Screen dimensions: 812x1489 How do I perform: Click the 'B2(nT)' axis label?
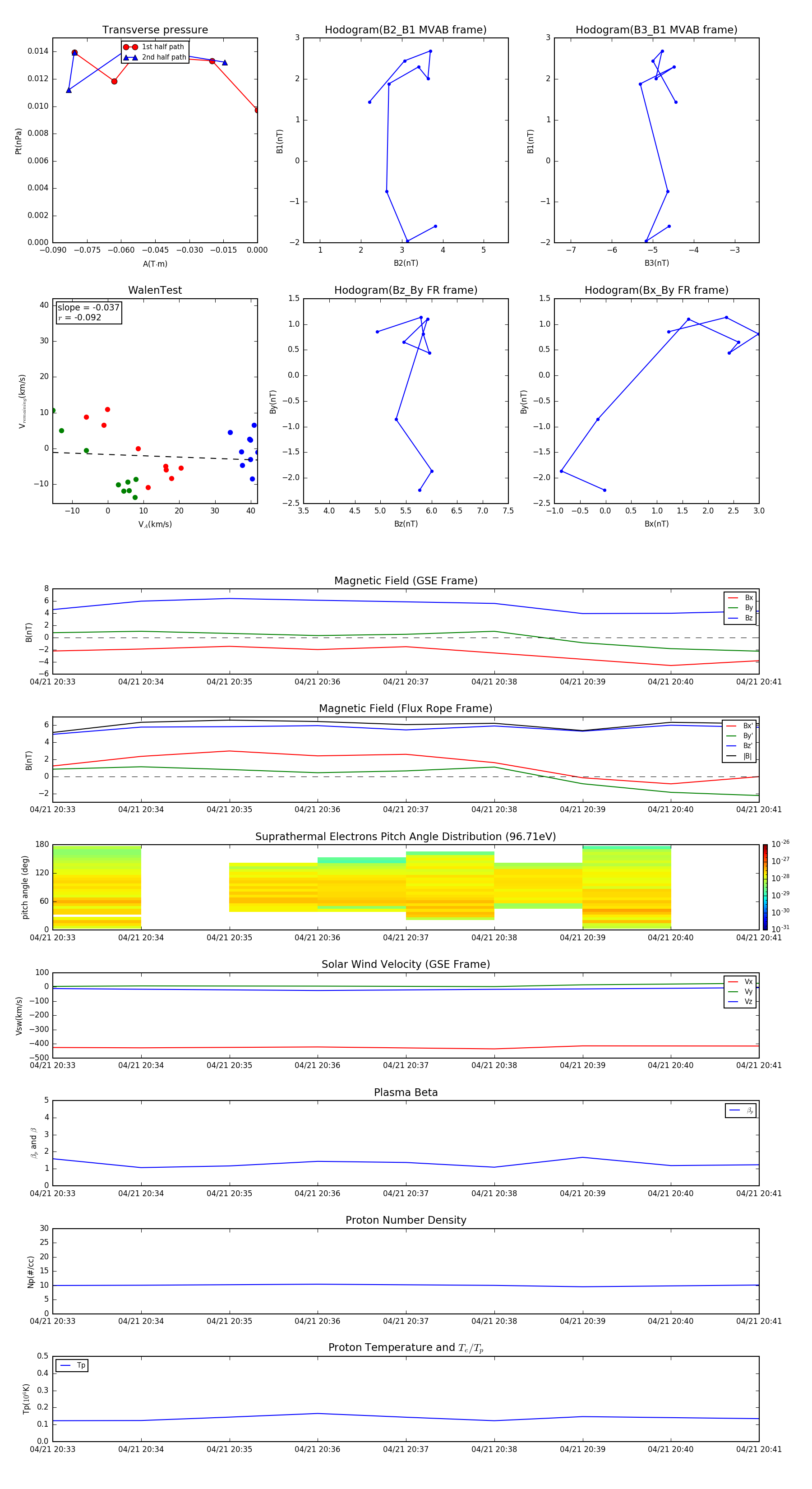(x=406, y=263)
